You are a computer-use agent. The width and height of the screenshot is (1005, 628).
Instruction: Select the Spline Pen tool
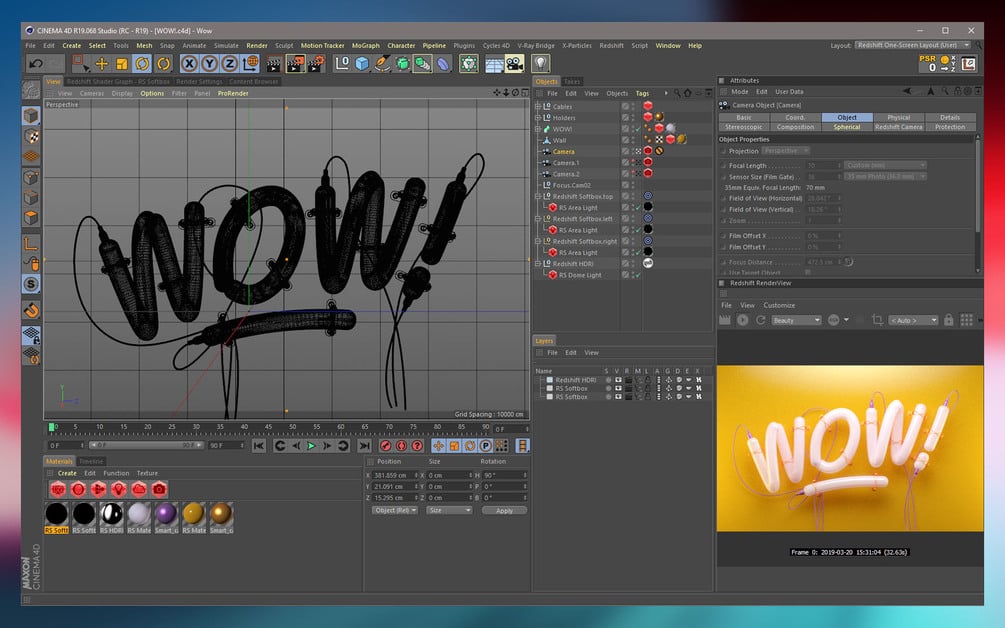point(382,63)
